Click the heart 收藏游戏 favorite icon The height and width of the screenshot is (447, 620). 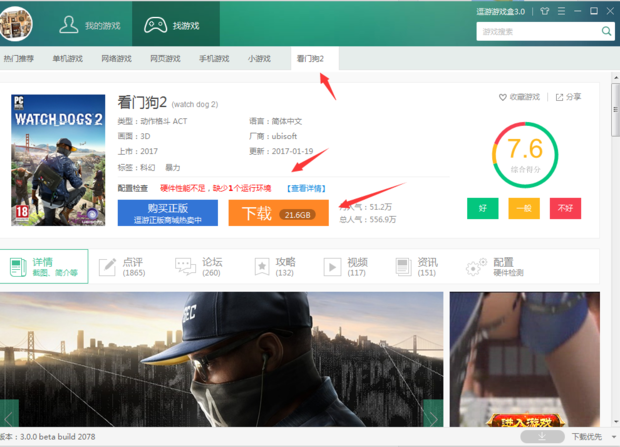(x=502, y=97)
